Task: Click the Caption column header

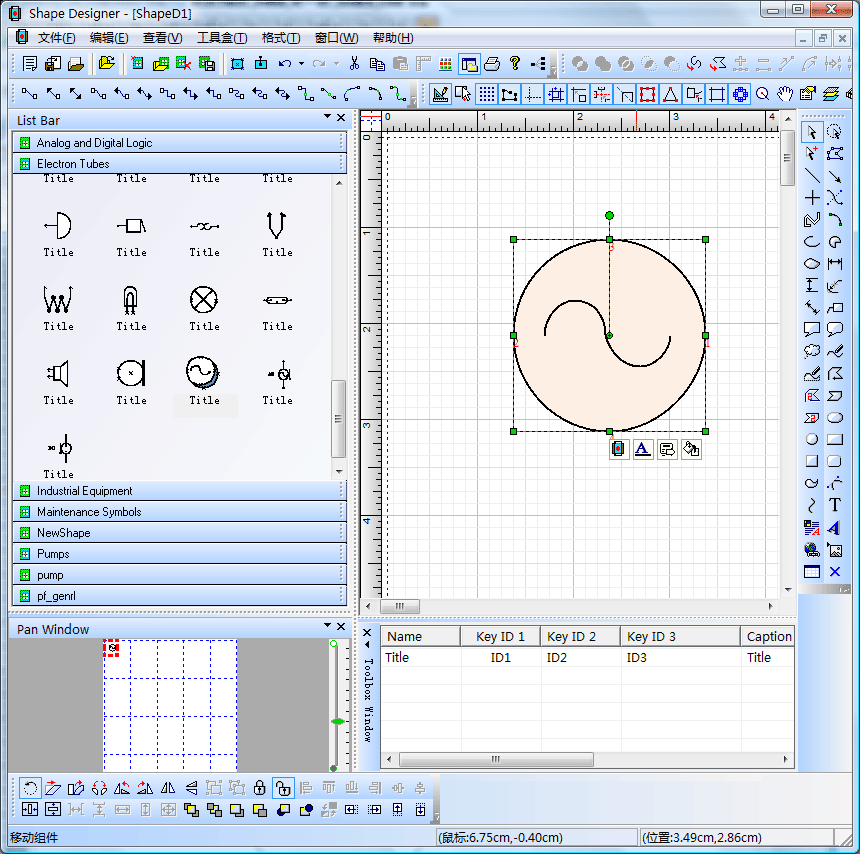Action: [768, 636]
